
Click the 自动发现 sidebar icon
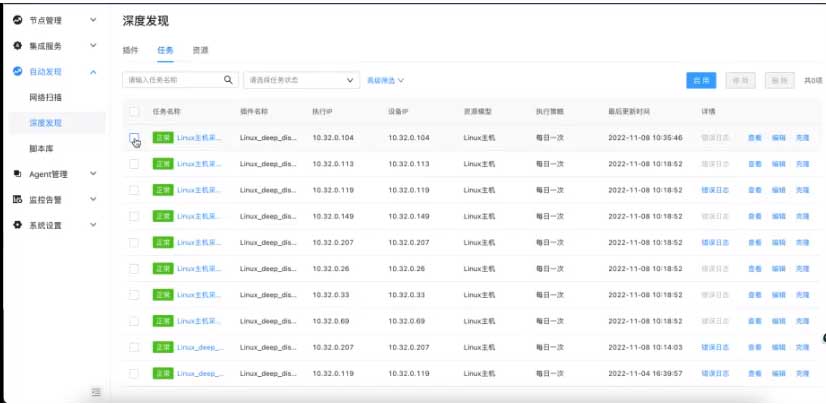pos(17,72)
